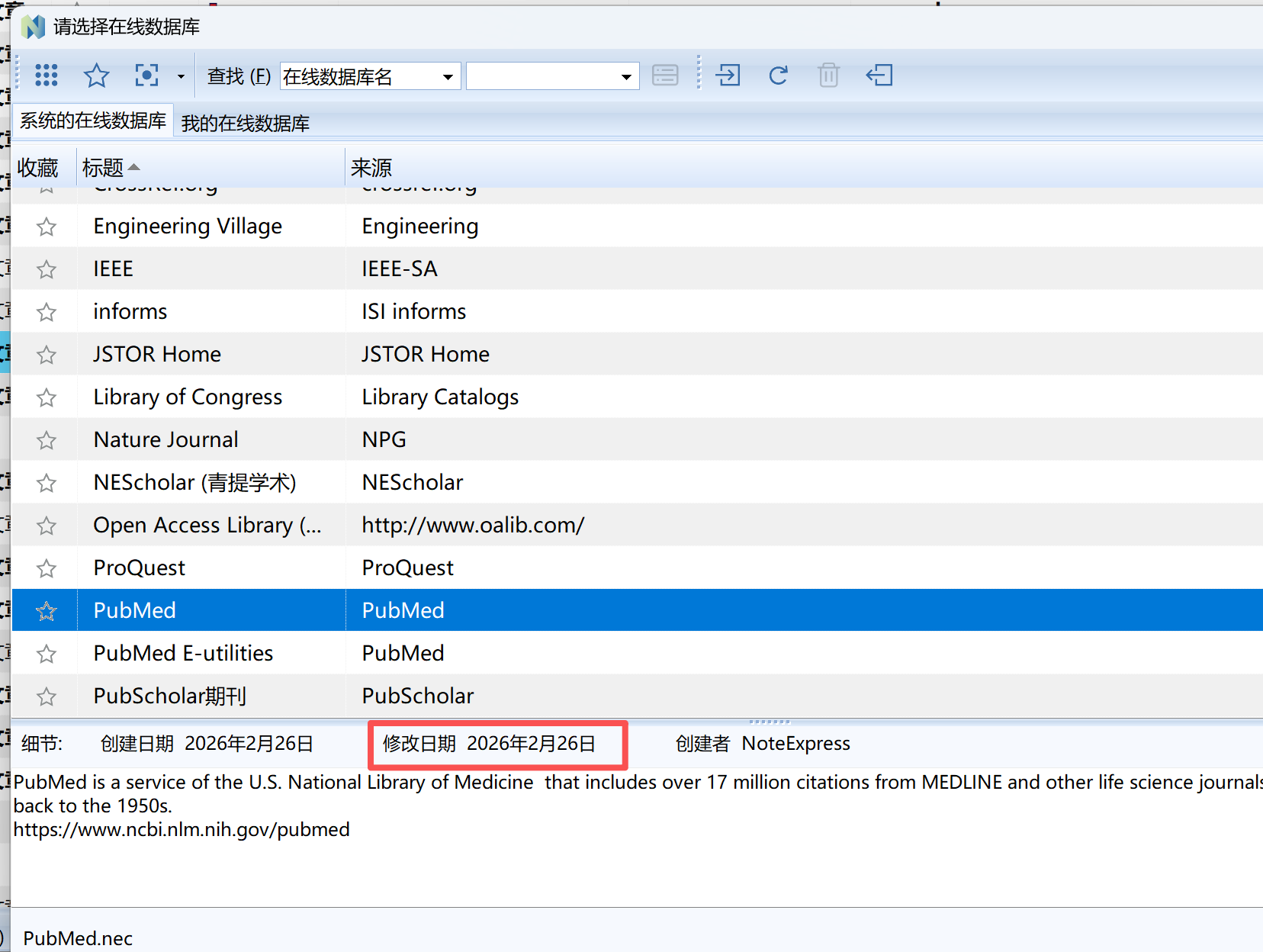Select the PubMed E-utilities title

tap(183, 653)
